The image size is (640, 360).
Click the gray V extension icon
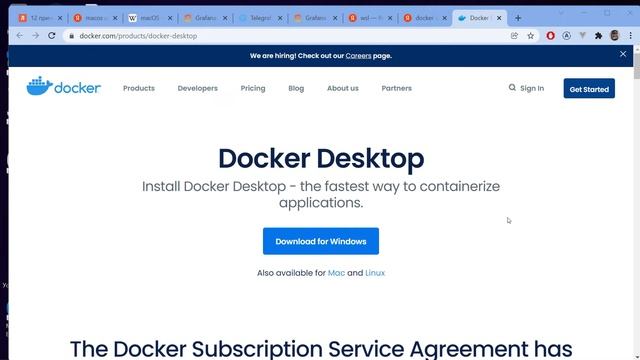[582, 36]
